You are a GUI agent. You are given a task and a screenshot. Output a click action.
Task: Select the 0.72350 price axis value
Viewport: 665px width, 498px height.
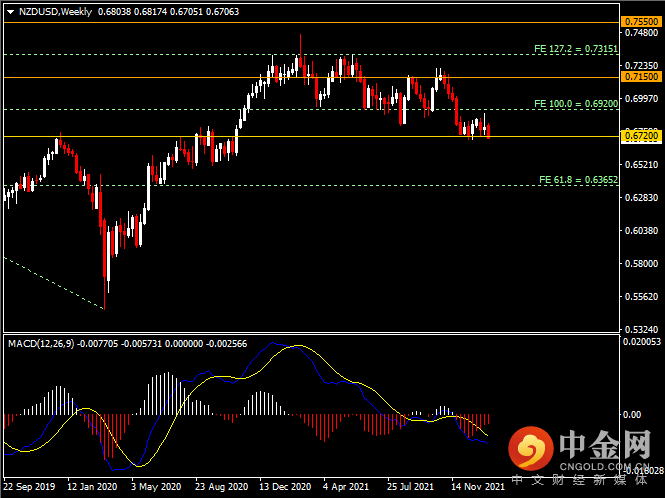pos(642,66)
